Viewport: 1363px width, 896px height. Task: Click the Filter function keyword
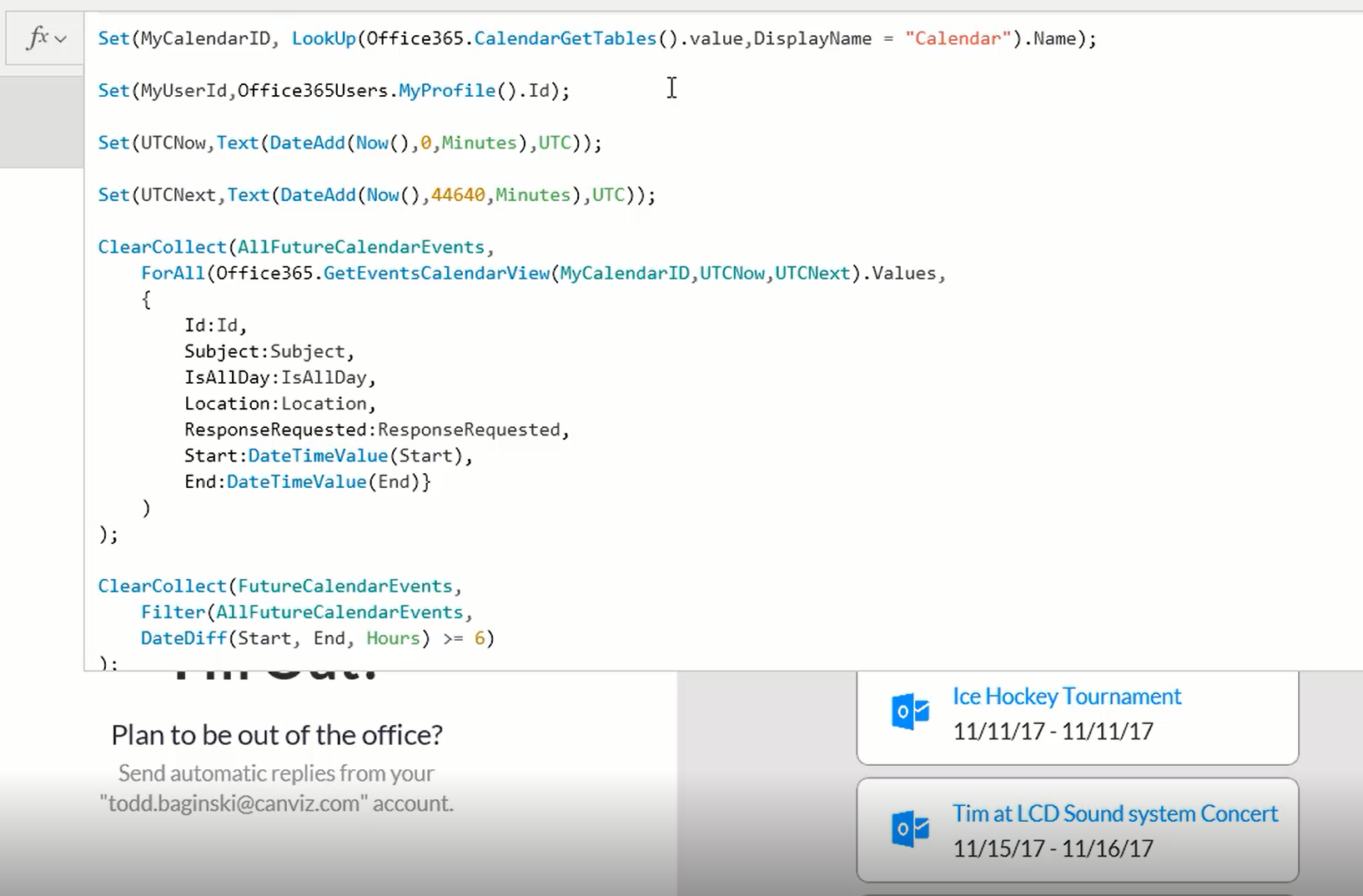tap(173, 612)
